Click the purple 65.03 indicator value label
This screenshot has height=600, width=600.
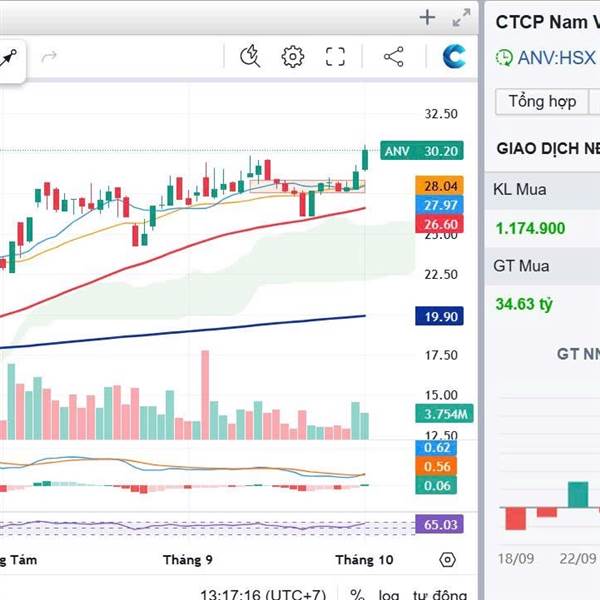tap(440, 525)
